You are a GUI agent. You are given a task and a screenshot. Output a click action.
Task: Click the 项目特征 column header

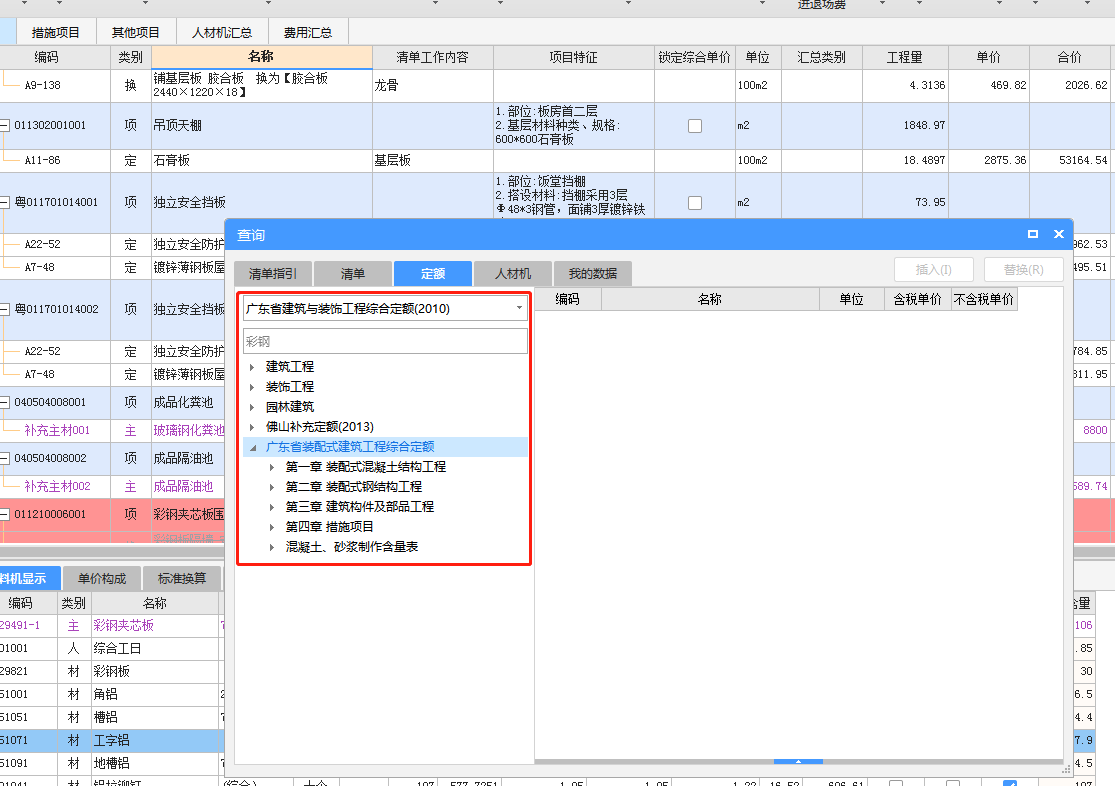click(x=573, y=58)
